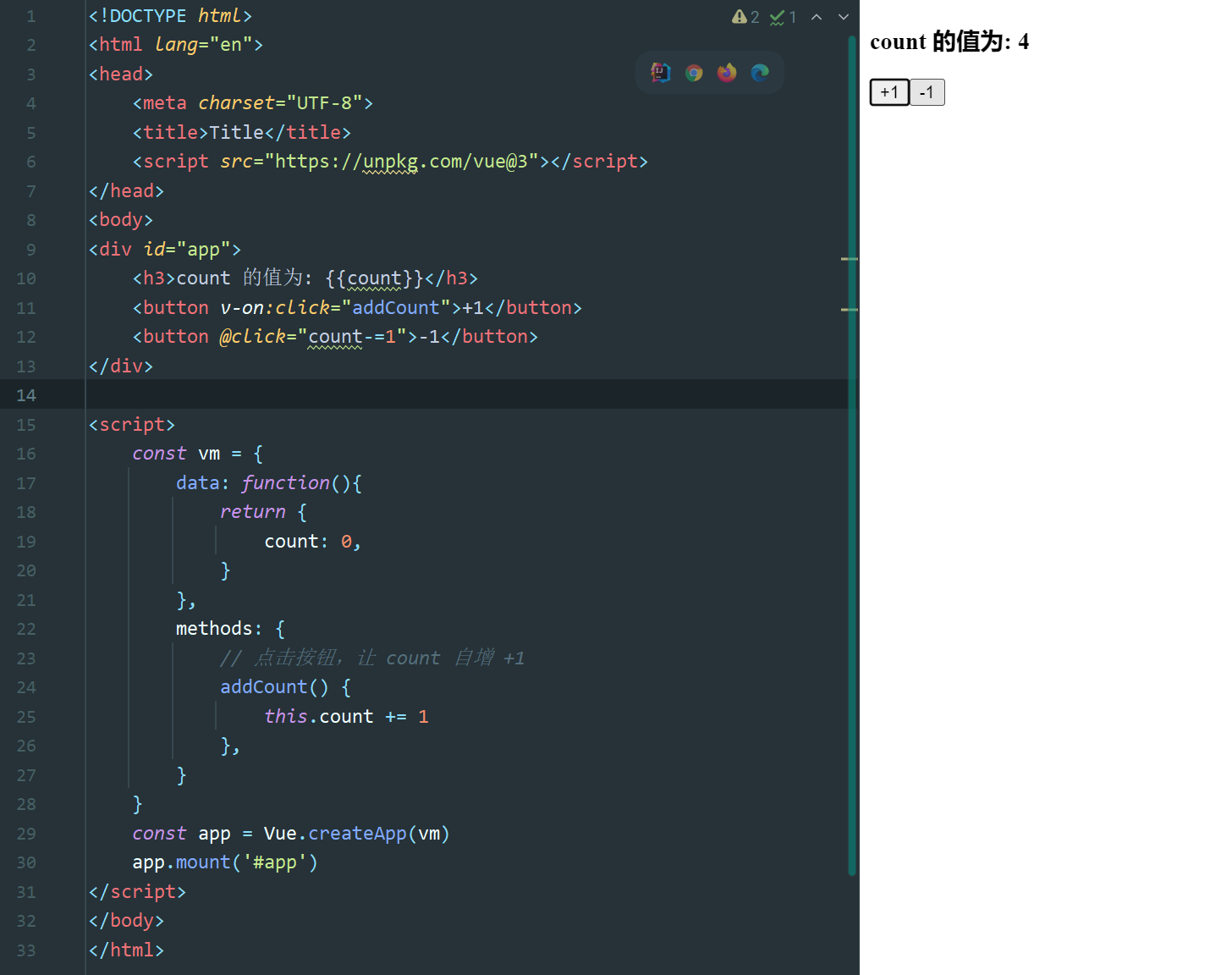Click line number 14 in the gutter
Viewport: 1232px width, 975px height.
tap(26, 395)
